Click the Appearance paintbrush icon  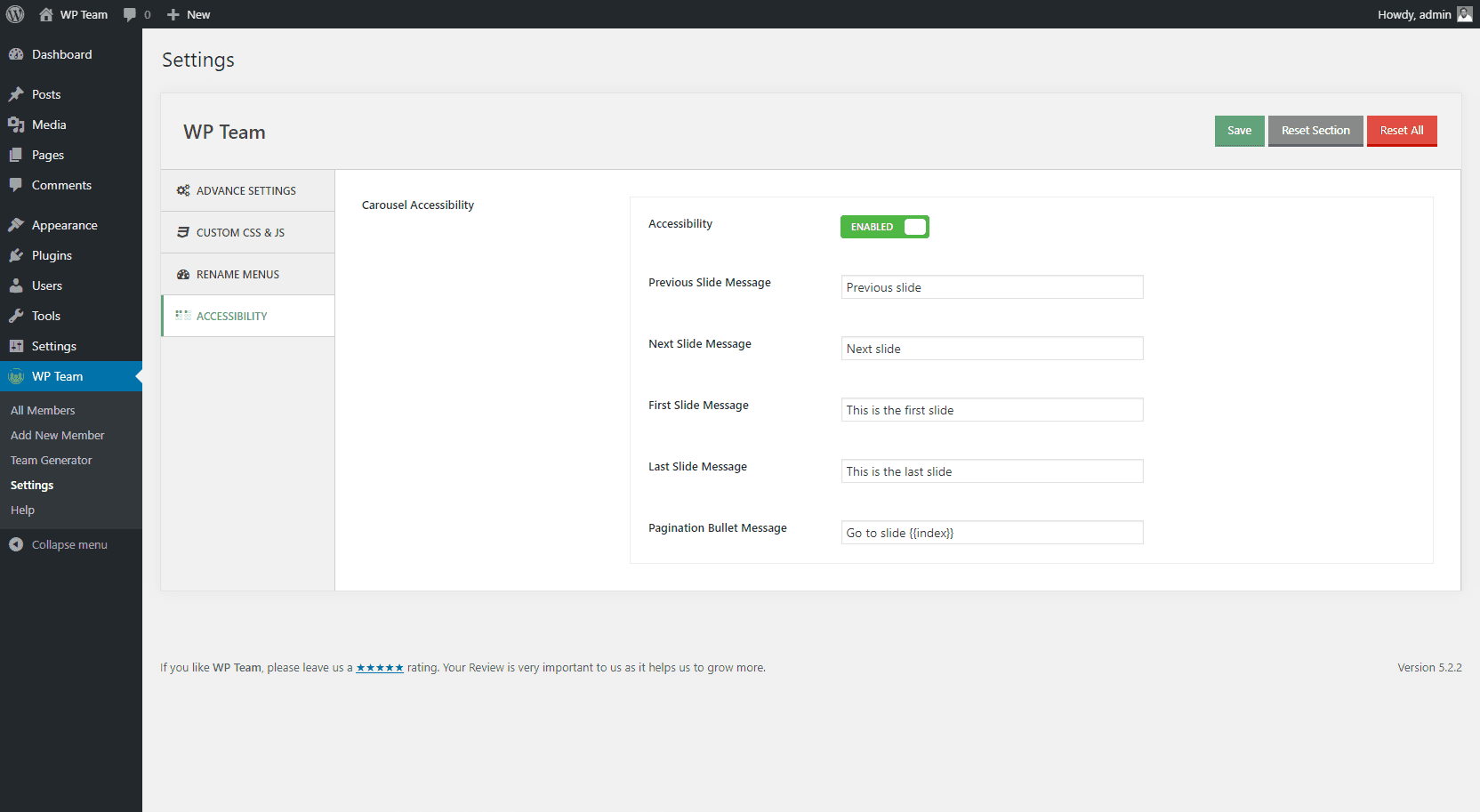(x=16, y=225)
